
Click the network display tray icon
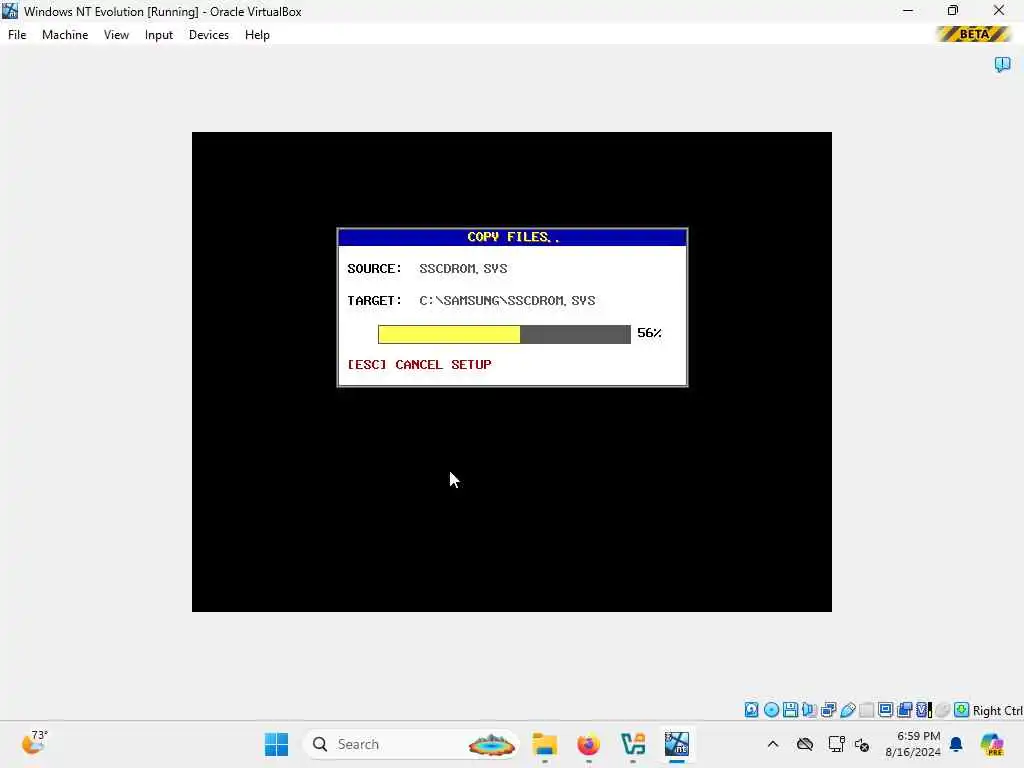coord(836,744)
